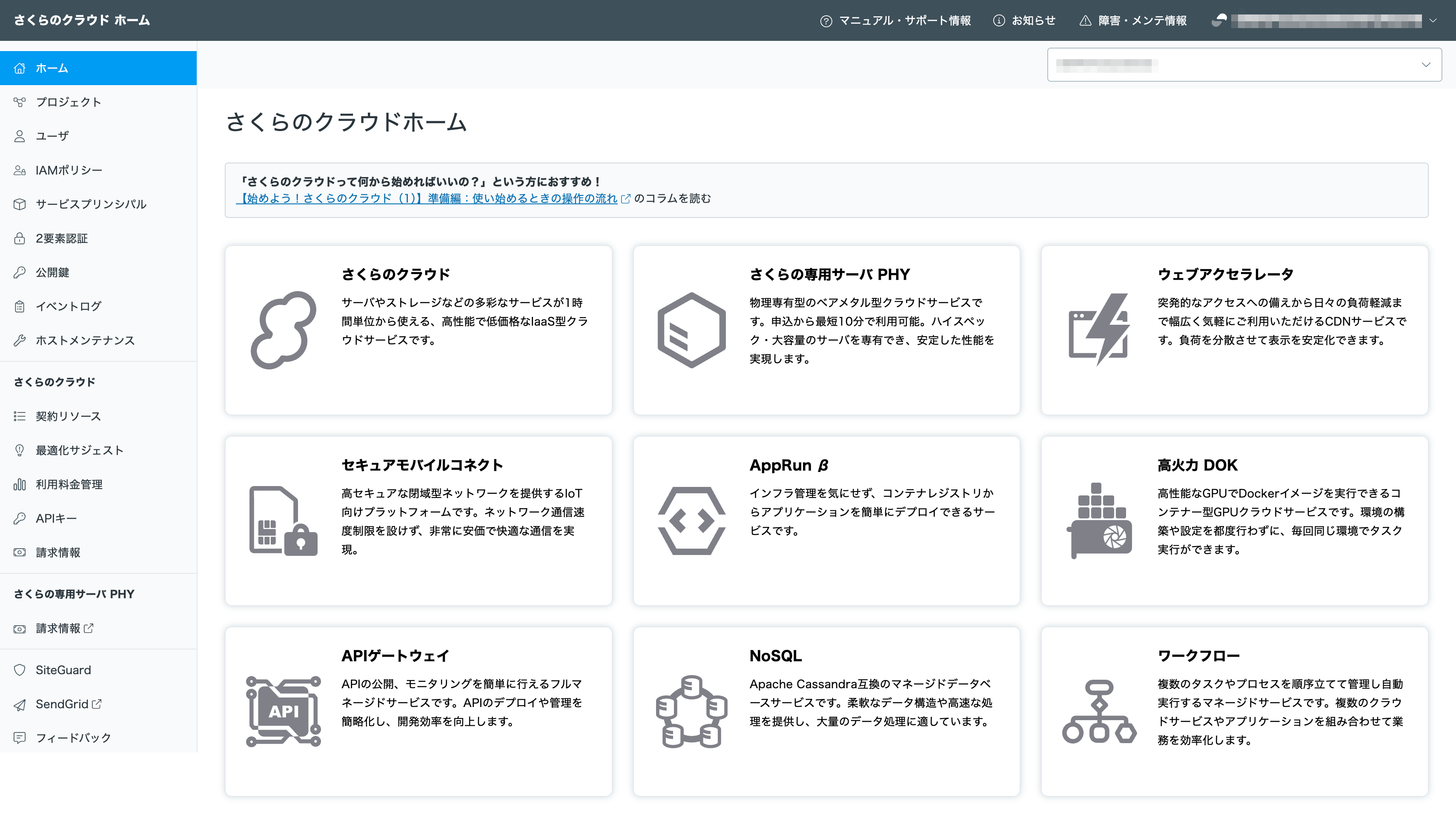Click the さくらのクラウド cloud logo icon
Image resolution: width=1456 pixels, height=824 pixels.
click(x=283, y=330)
